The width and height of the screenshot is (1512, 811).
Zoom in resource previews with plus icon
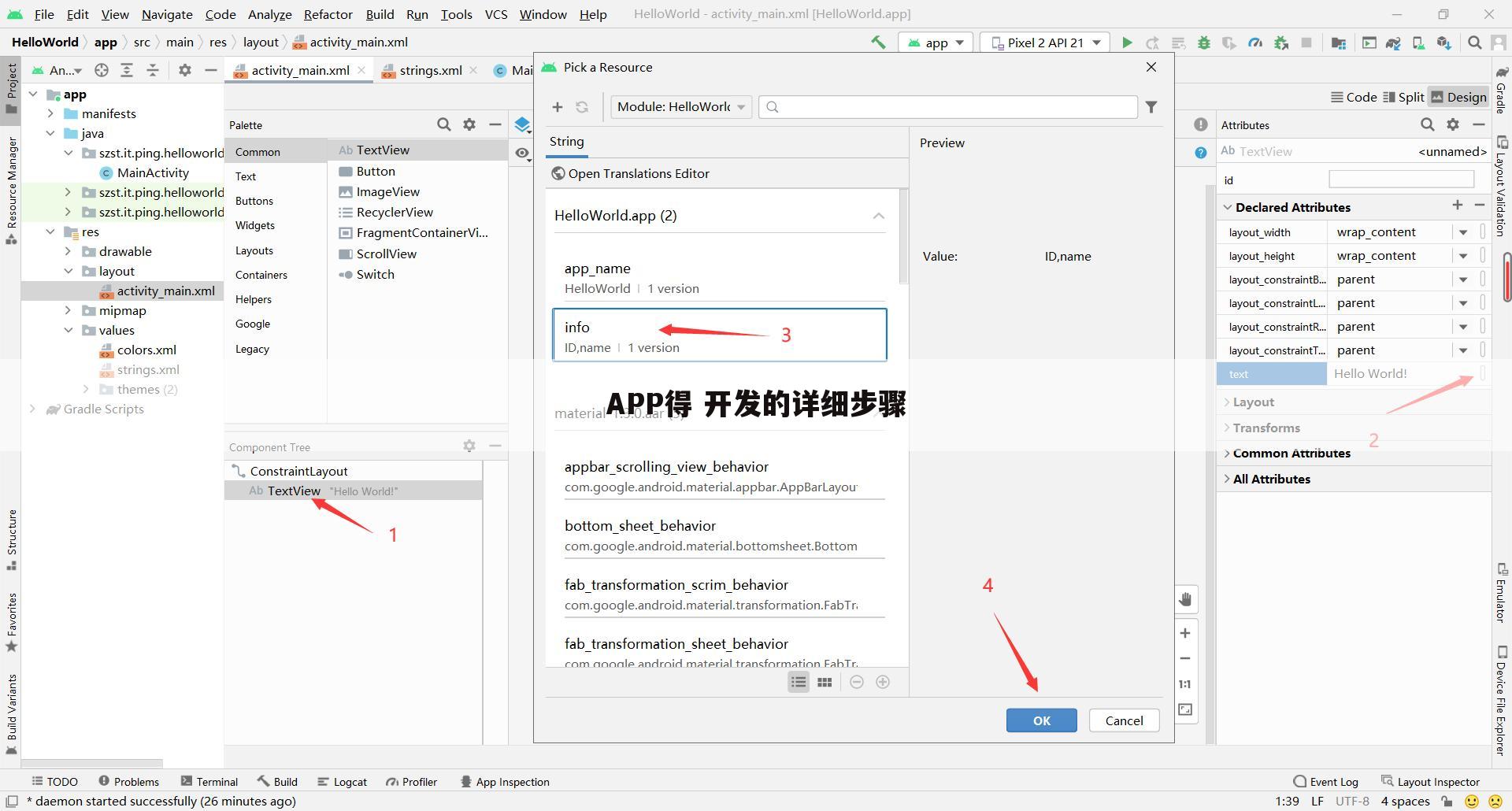(883, 682)
